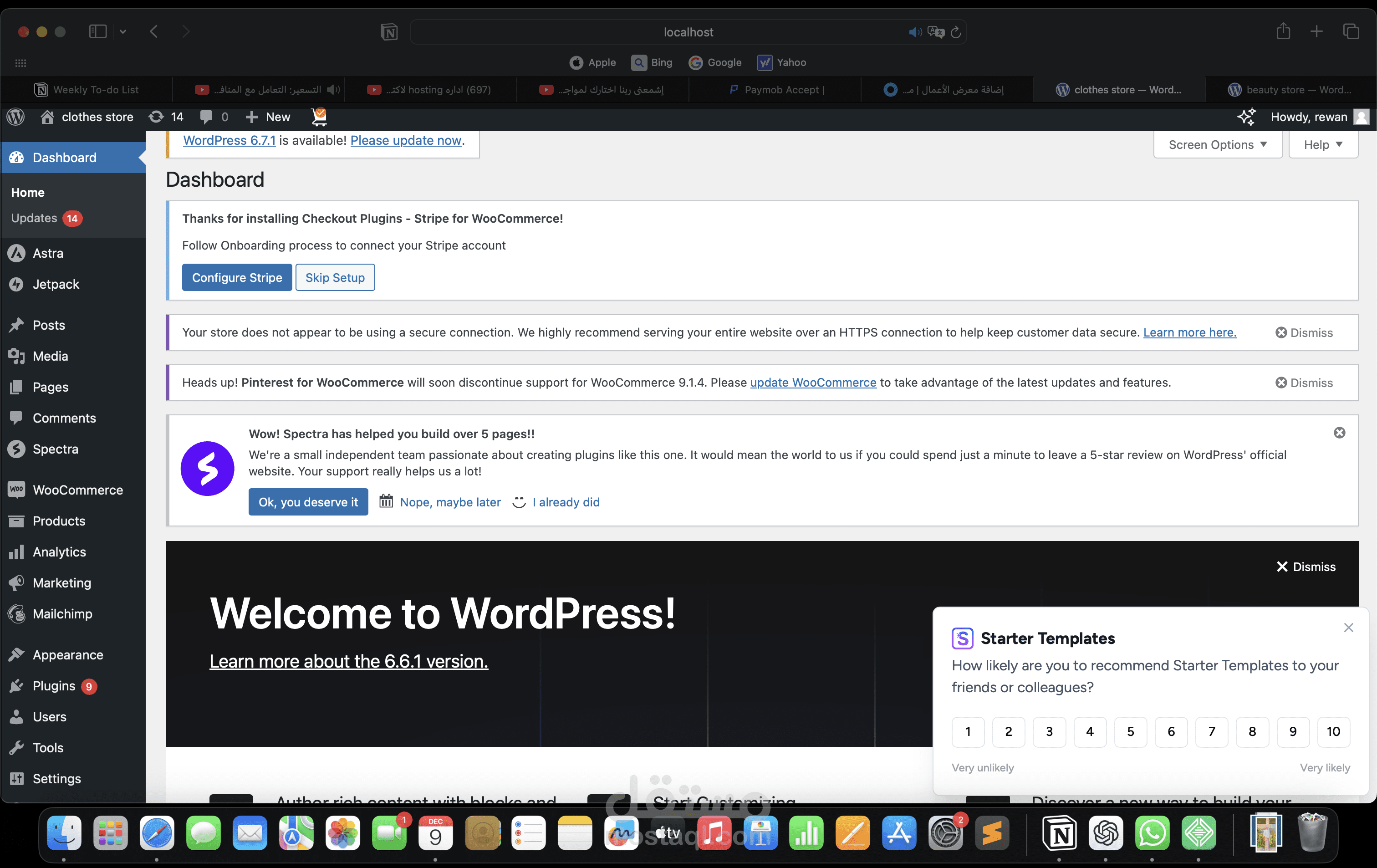
Task: Click the Astra AI sparkle icon
Action: (x=1246, y=117)
